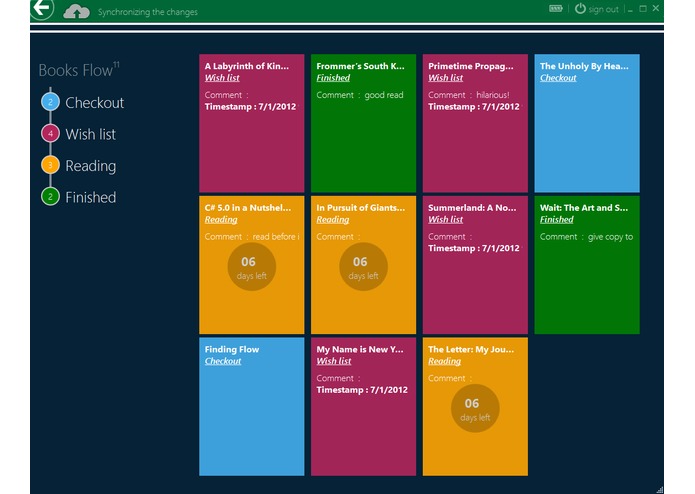Click 'good read' comment on Frommer's tile
The width and height of the screenshot is (695, 494).
(x=384, y=95)
